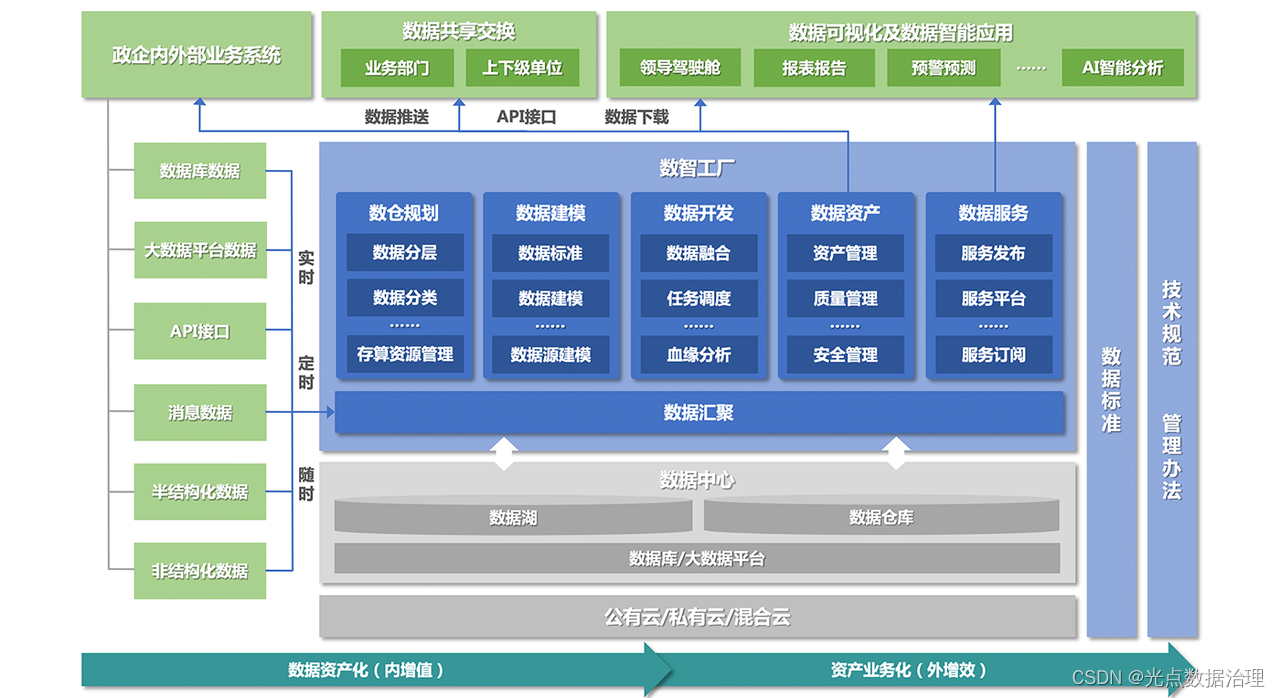
Task: Click the 数据汇聚 button
Action: pos(699,413)
